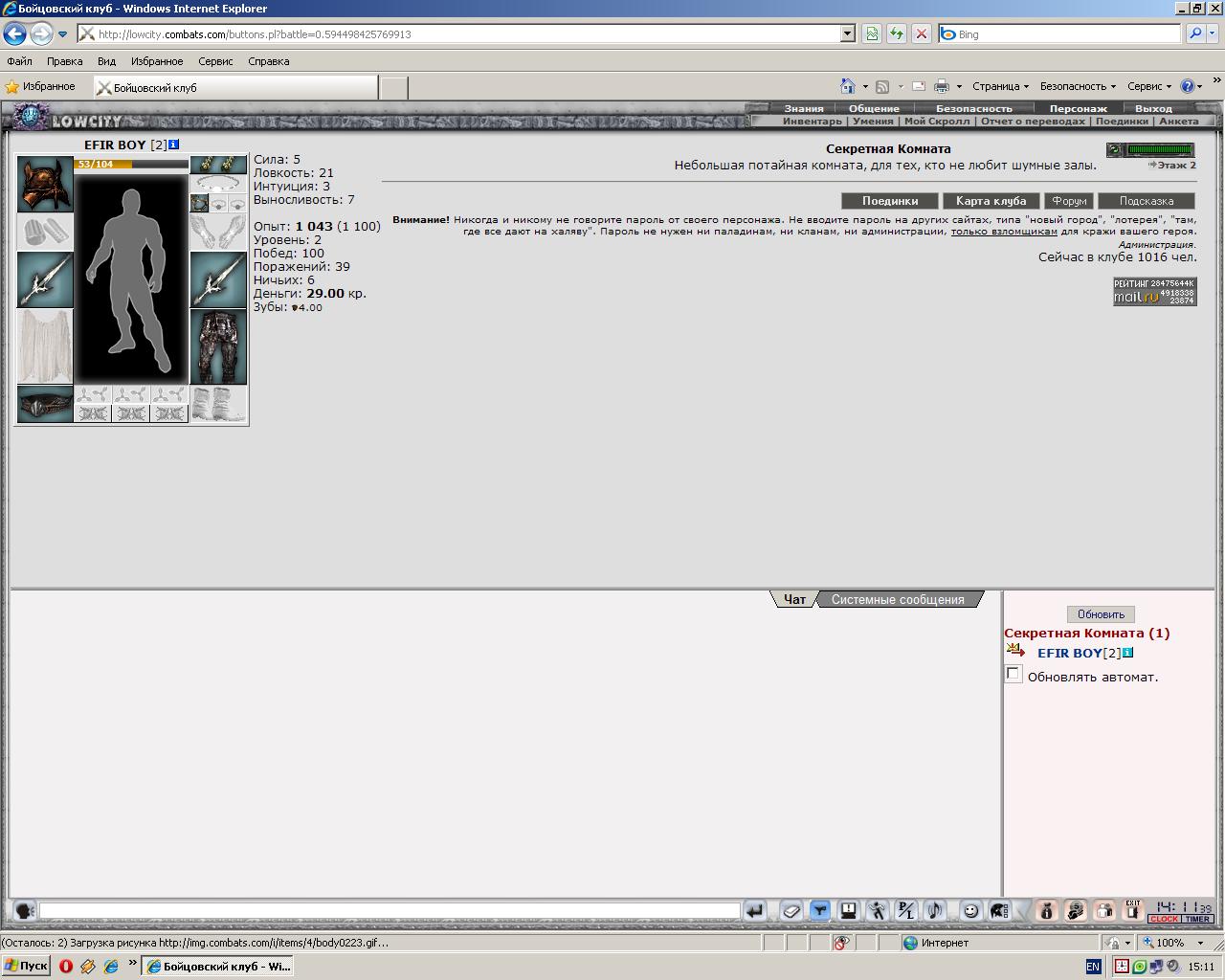The width and height of the screenshot is (1225, 980).
Task: Click the right-hand sword weapon slot
Action: point(218,279)
